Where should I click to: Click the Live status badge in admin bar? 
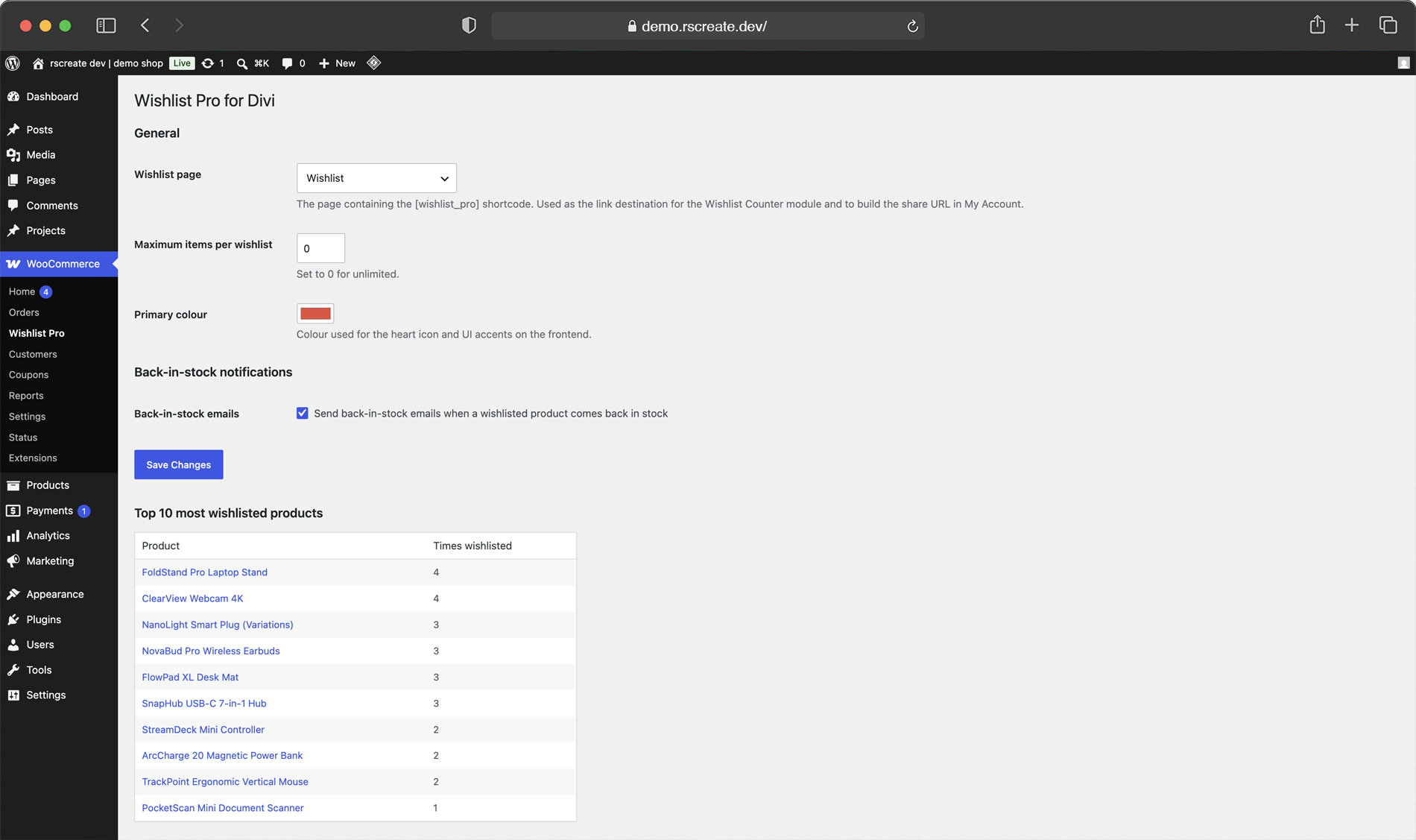(x=182, y=63)
